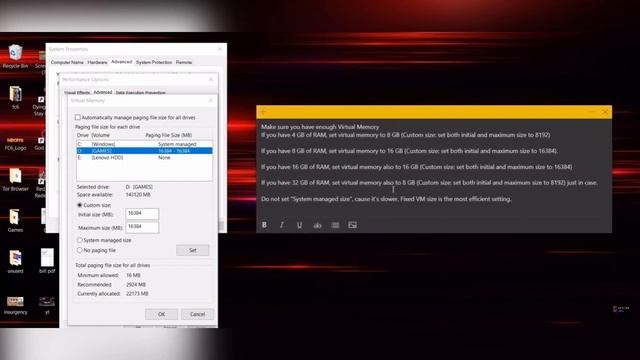640x360 pixels.
Task: Click the Set button
Action: coord(193,250)
